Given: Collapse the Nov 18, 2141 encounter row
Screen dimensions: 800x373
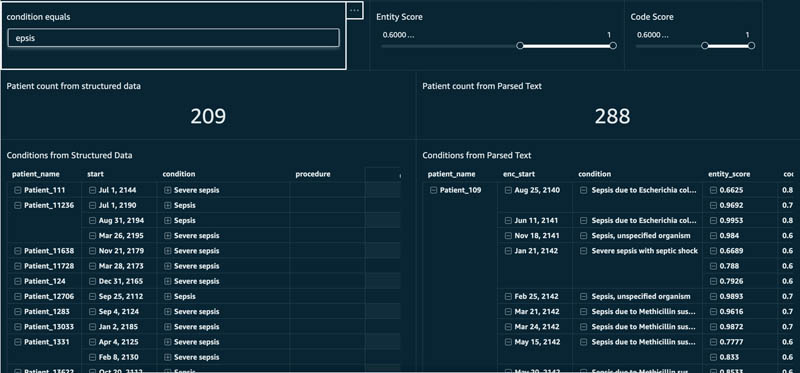Looking at the screenshot, I should 508,236.
